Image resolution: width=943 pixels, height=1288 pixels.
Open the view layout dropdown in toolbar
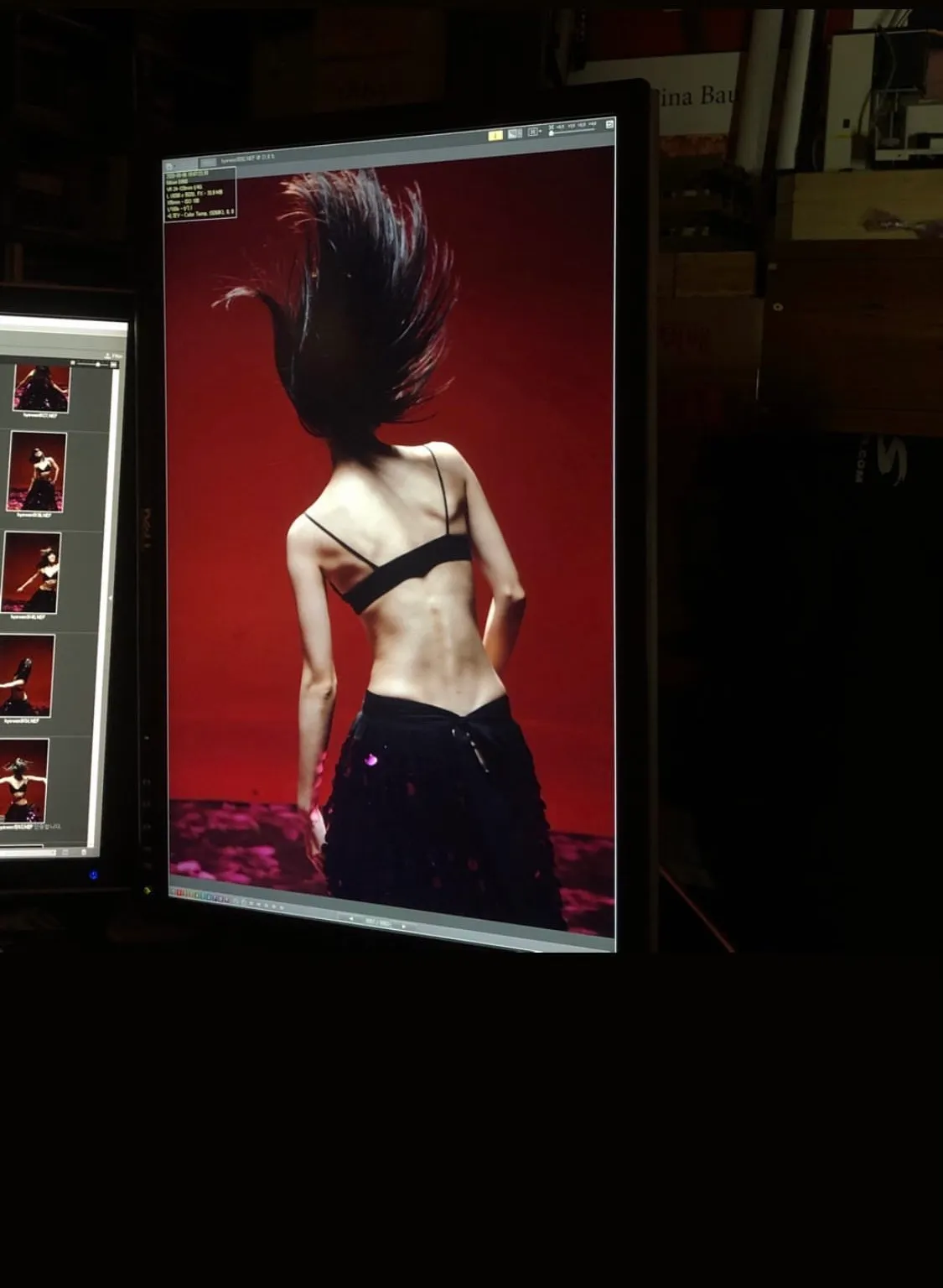tap(534, 132)
